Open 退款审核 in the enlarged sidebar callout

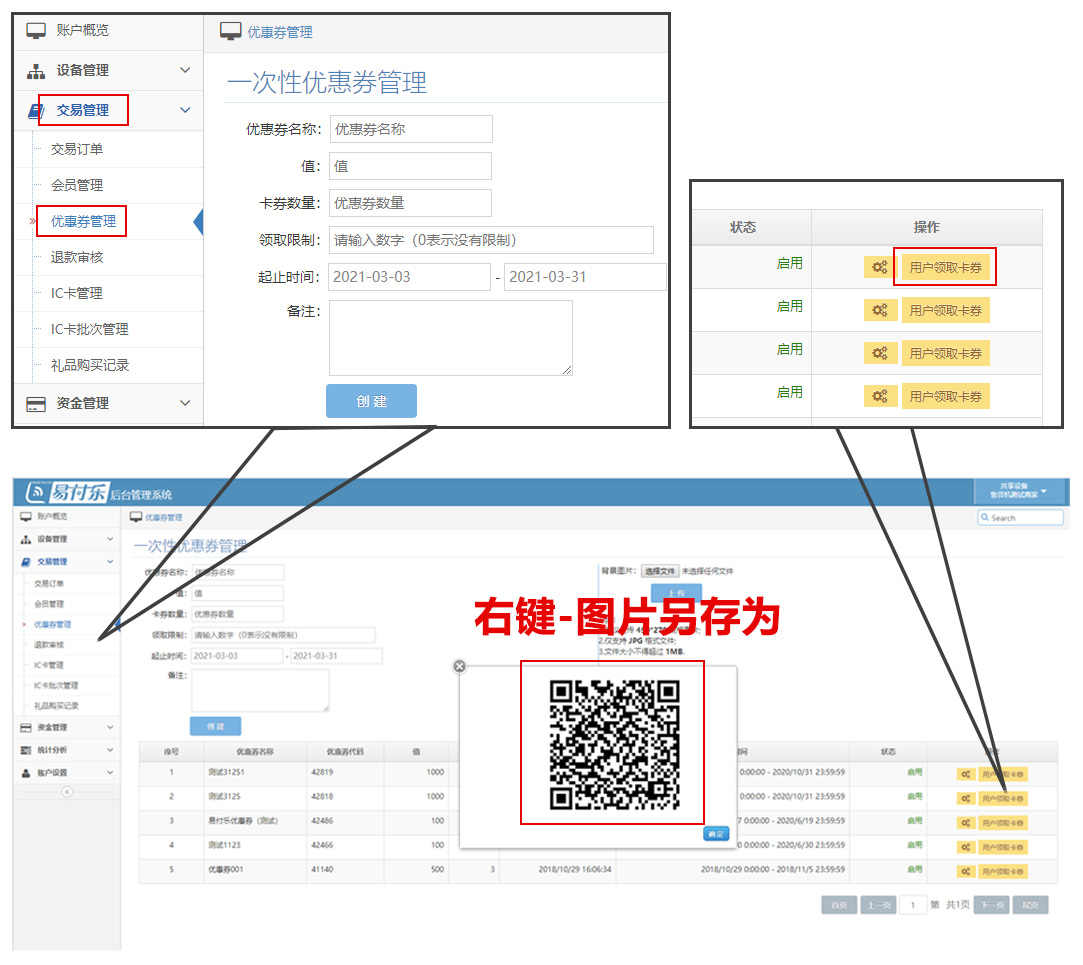click(77, 257)
